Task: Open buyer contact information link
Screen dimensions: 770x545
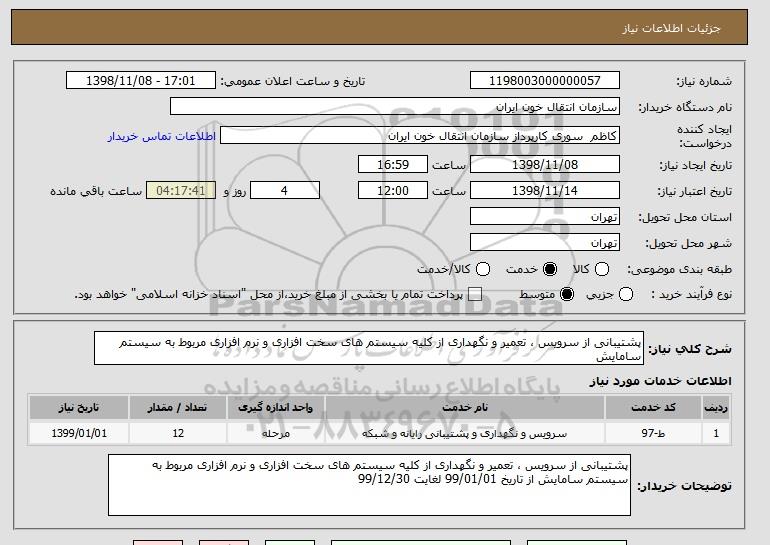Action: point(162,136)
